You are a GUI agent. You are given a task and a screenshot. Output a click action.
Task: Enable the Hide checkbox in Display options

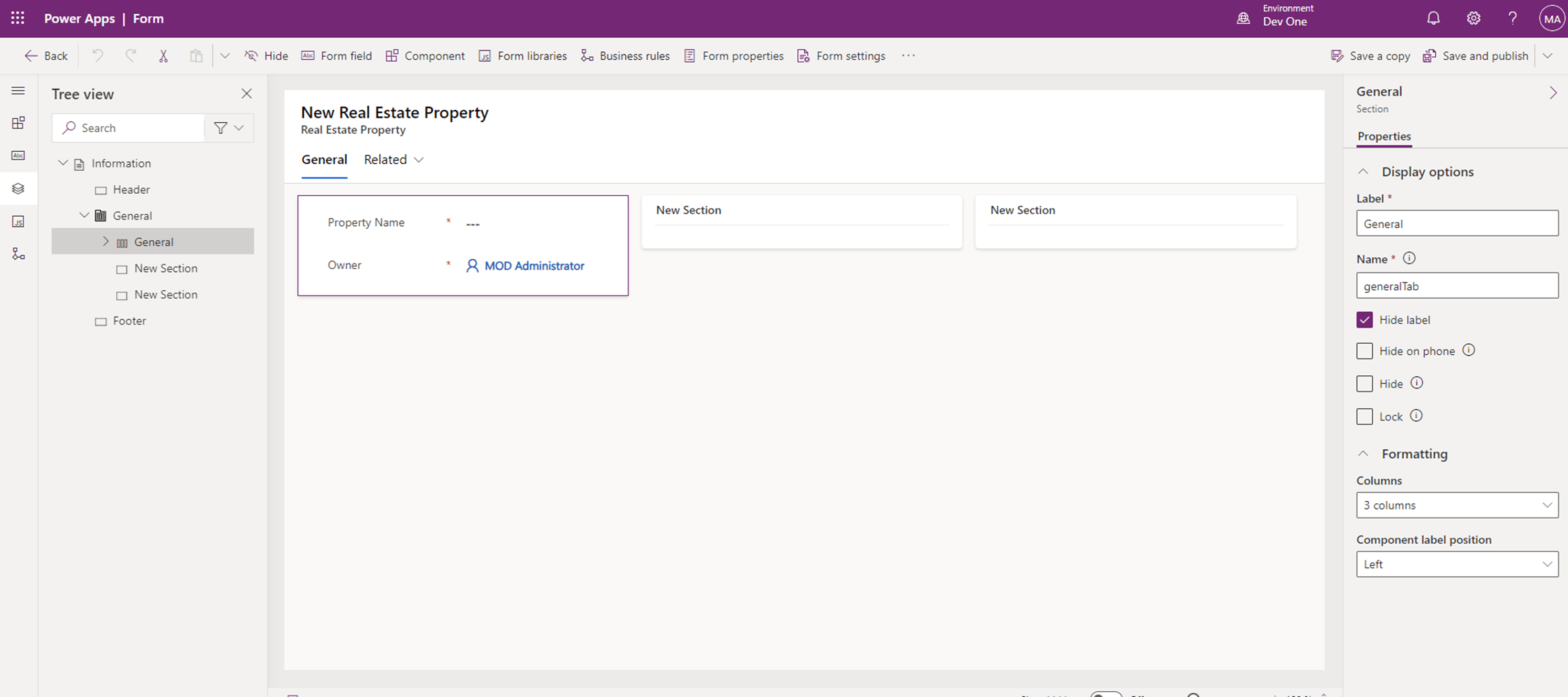click(x=1364, y=384)
